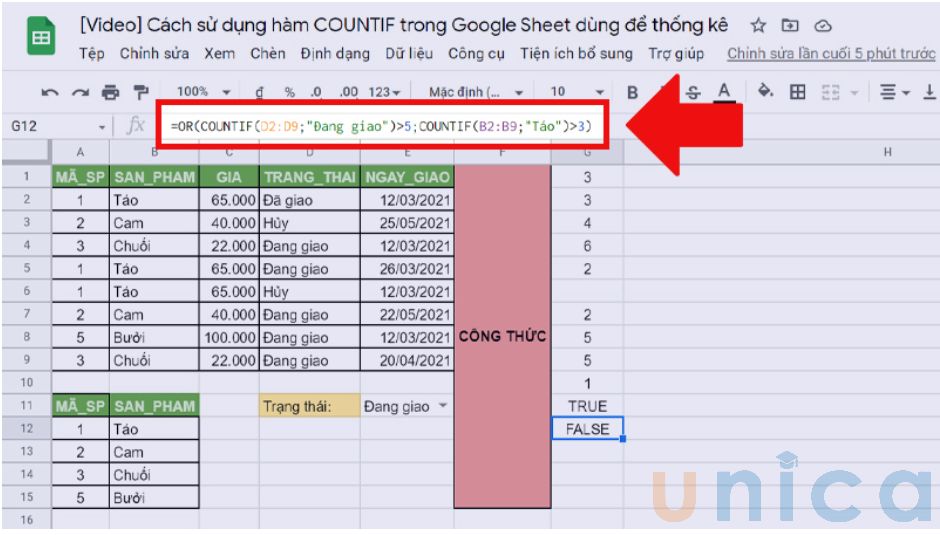Print the spreadsheet

110,92
